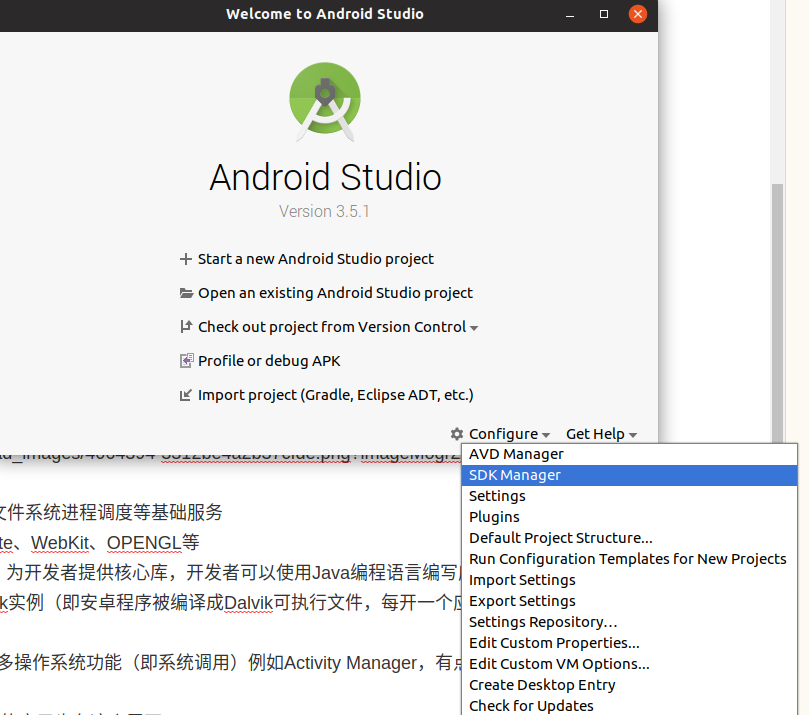Click the Configure gear icon
The width and height of the screenshot is (809, 715).
coord(457,434)
